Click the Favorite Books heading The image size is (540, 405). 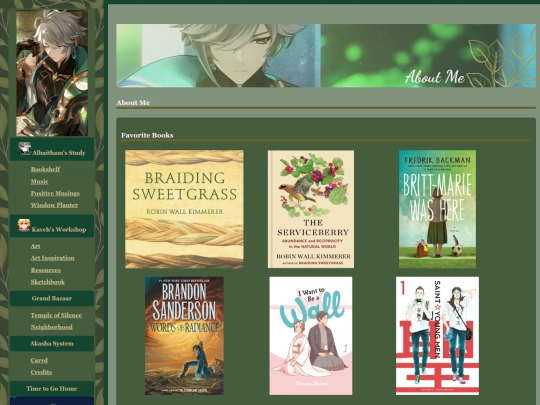pyautogui.click(x=147, y=135)
